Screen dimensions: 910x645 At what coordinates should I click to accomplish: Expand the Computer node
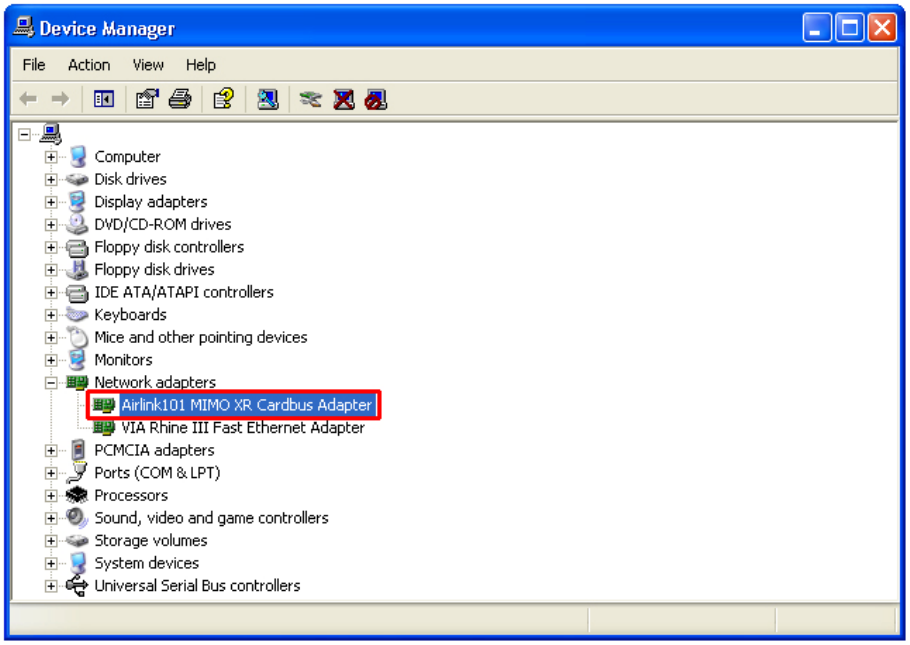tap(51, 157)
